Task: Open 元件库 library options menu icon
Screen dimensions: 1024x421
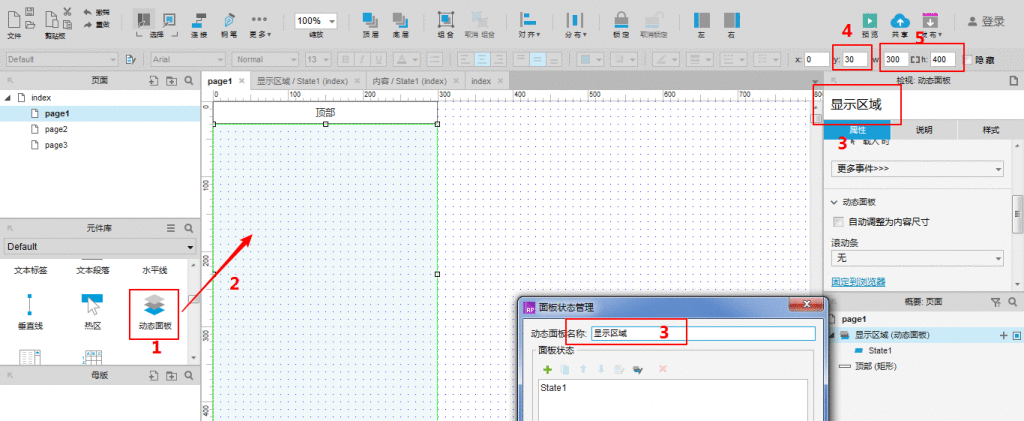Action: pos(171,228)
